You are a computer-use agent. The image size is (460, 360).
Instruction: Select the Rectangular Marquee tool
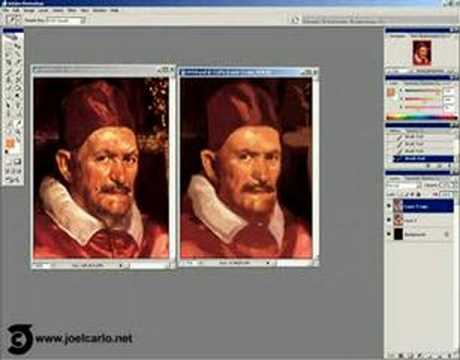click(9, 46)
